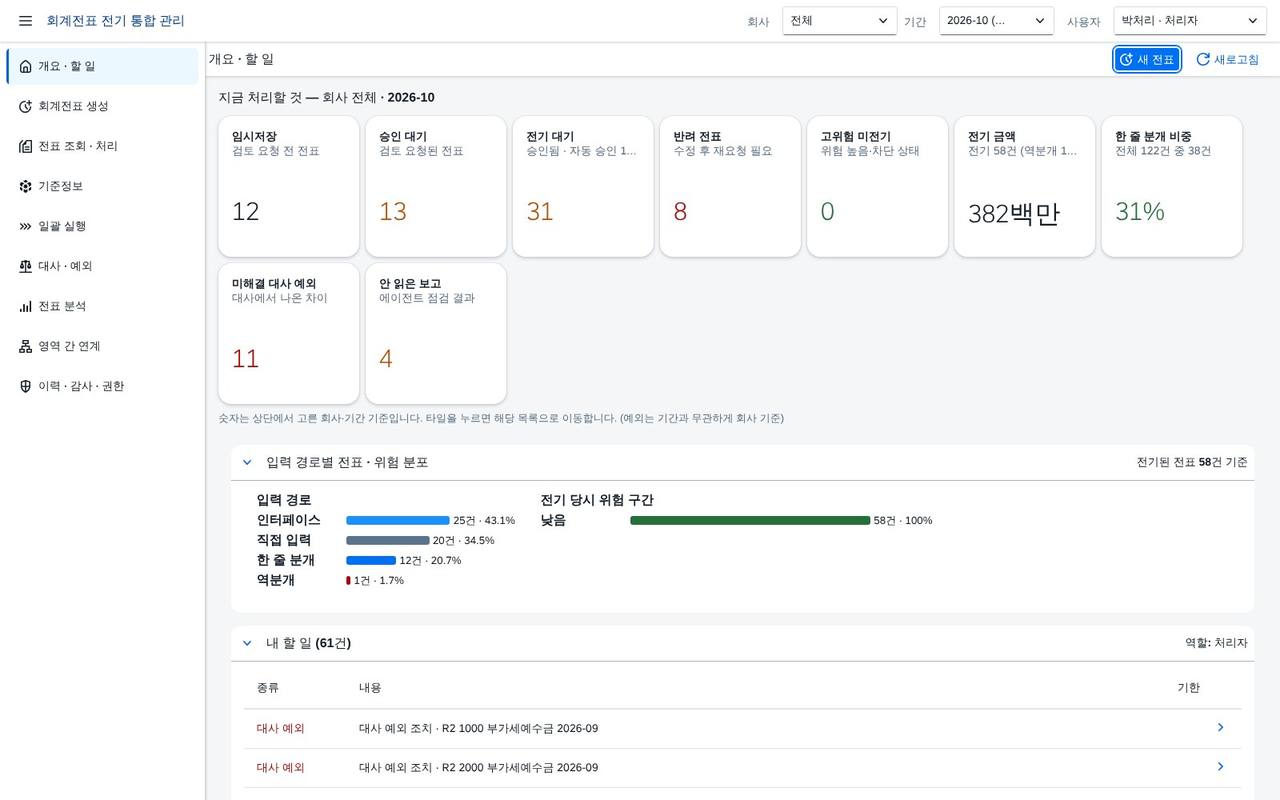Image resolution: width=1280 pixels, height=800 pixels.
Task: Select the 영역 간 연계 hierarchy icon
Action: (25, 346)
